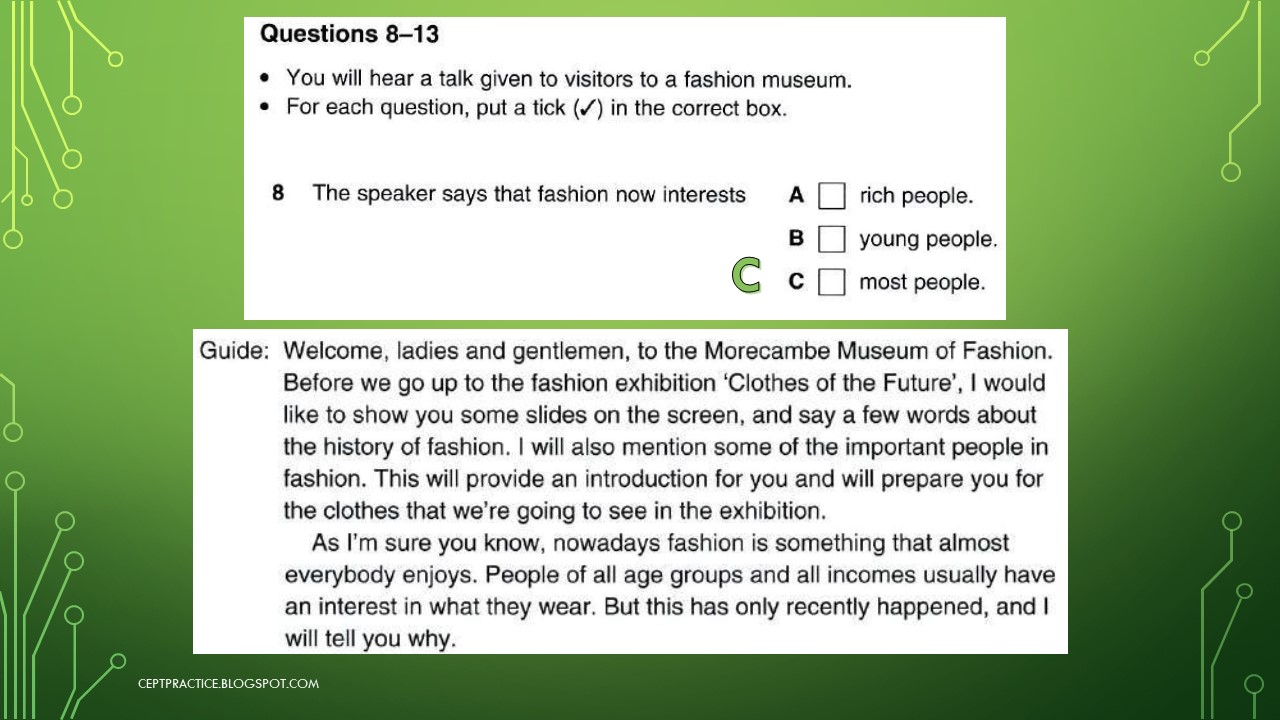Select the bold option letter B
Viewport: 1280px width, 720px height.
coord(796,238)
